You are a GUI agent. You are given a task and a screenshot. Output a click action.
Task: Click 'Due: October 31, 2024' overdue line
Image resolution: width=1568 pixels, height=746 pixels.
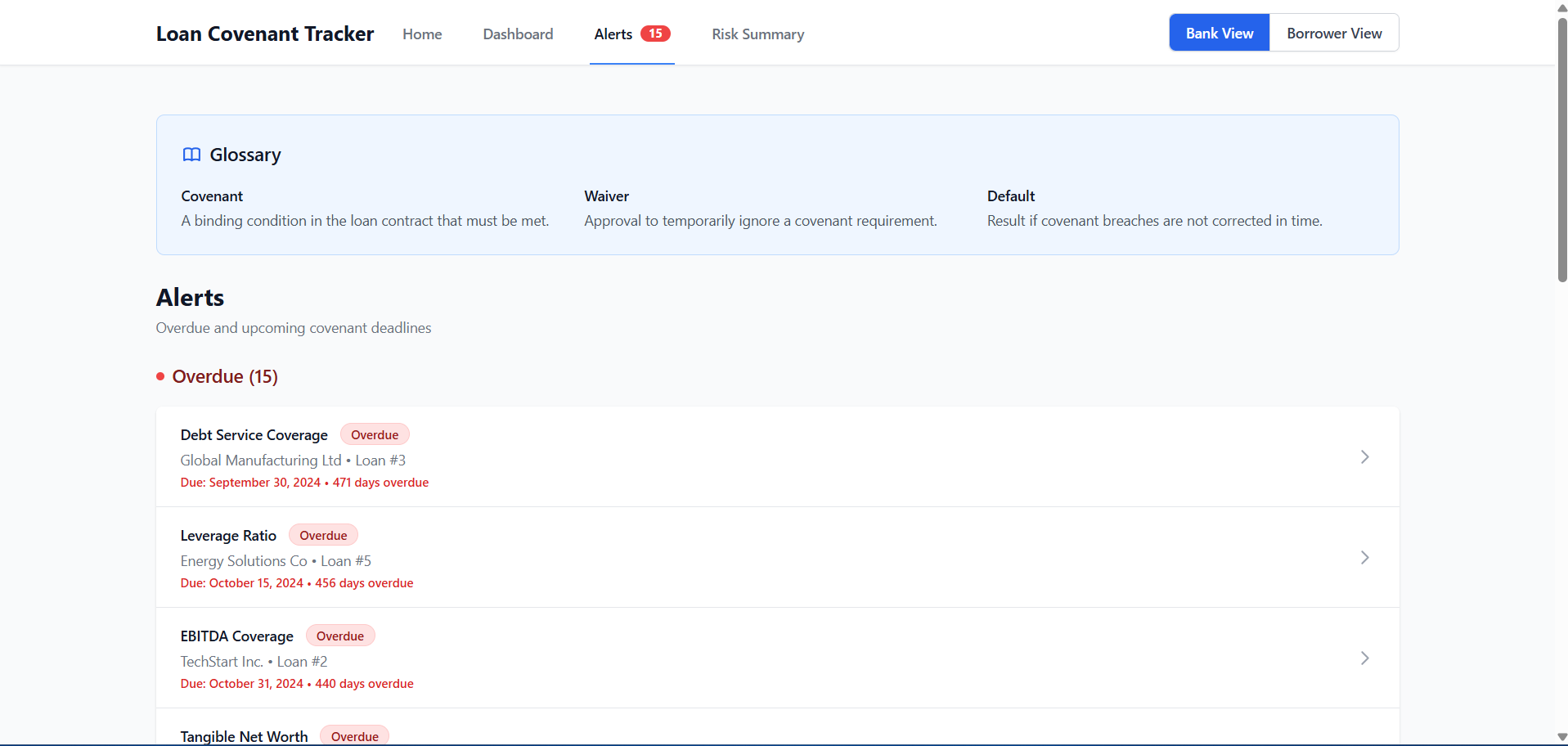click(x=297, y=684)
